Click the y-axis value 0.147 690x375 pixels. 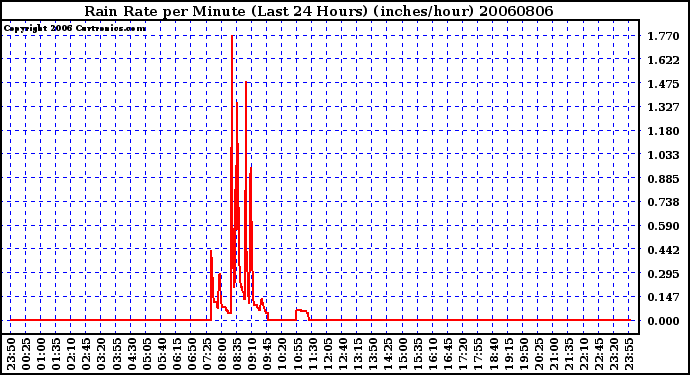click(663, 298)
